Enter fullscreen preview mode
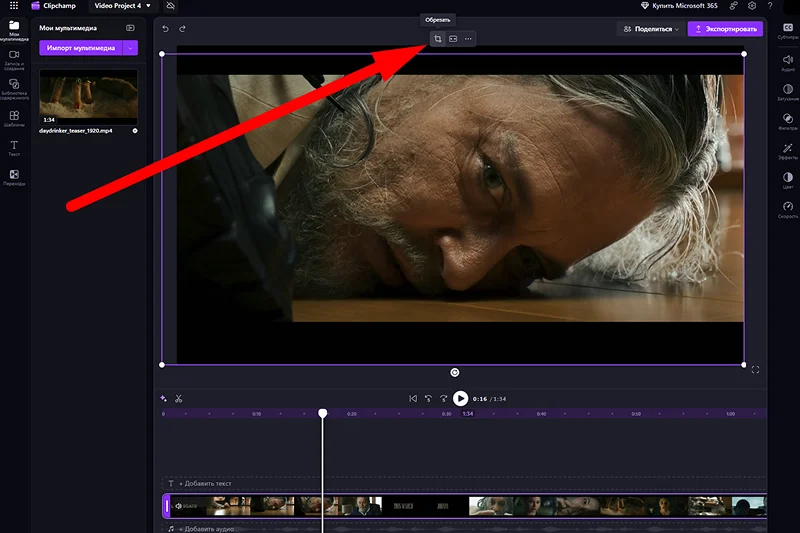The height and width of the screenshot is (533, 800). (x=755, y=370)
